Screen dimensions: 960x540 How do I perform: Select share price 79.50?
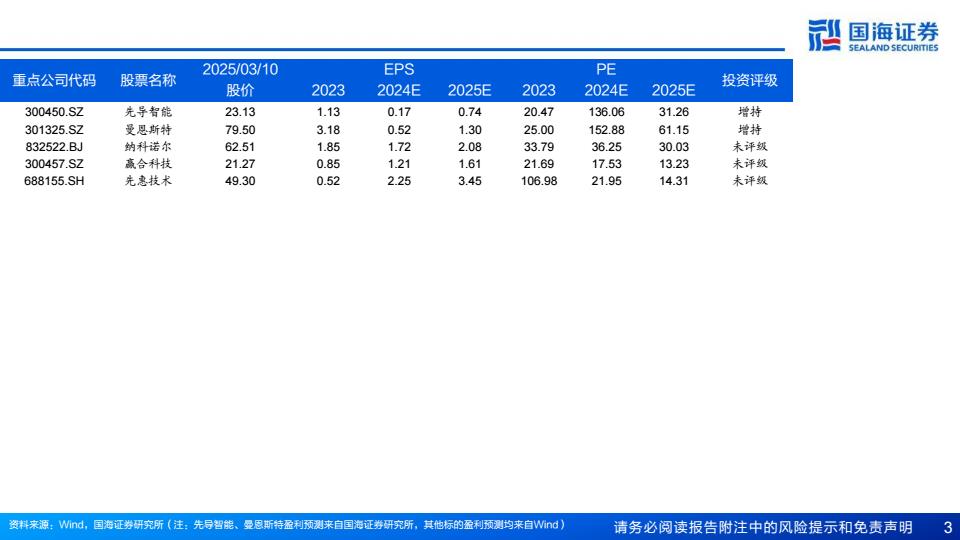tap(240, 130)
